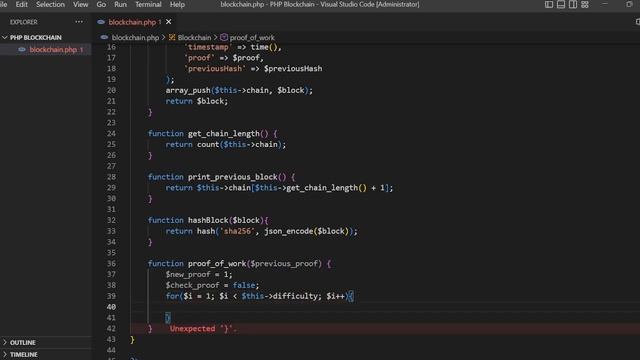Click PHP icon beside blockchain.php in Explorer
The image size is (640, 360).
click(x=22, y=50)
